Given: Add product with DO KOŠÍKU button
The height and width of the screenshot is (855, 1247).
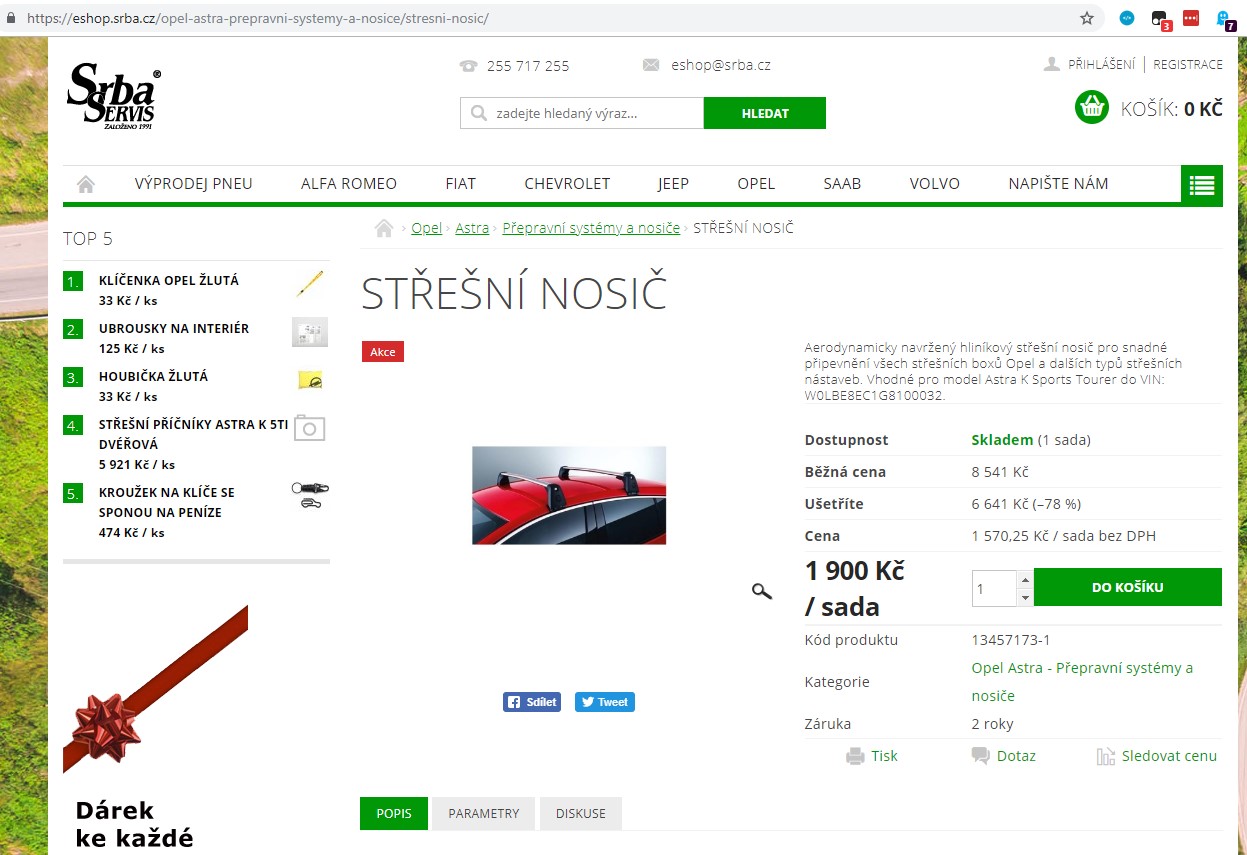Looking at the screenshot, I should coord(1128,587).
